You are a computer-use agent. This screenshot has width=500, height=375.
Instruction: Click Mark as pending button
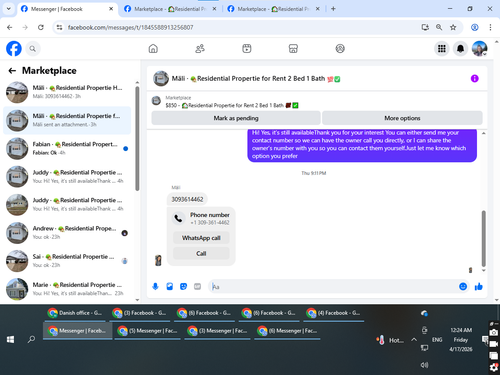[x=236, y=118]
